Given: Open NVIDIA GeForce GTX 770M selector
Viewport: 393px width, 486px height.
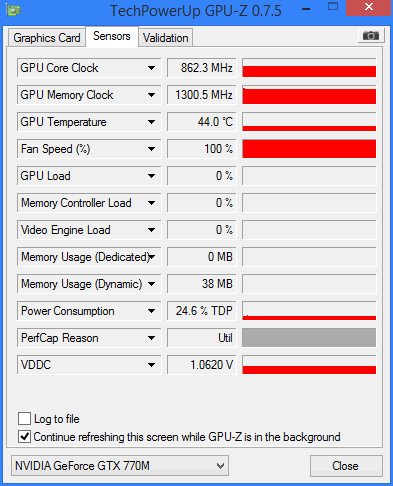Looking at the screenshot, I should click(120, 465).
